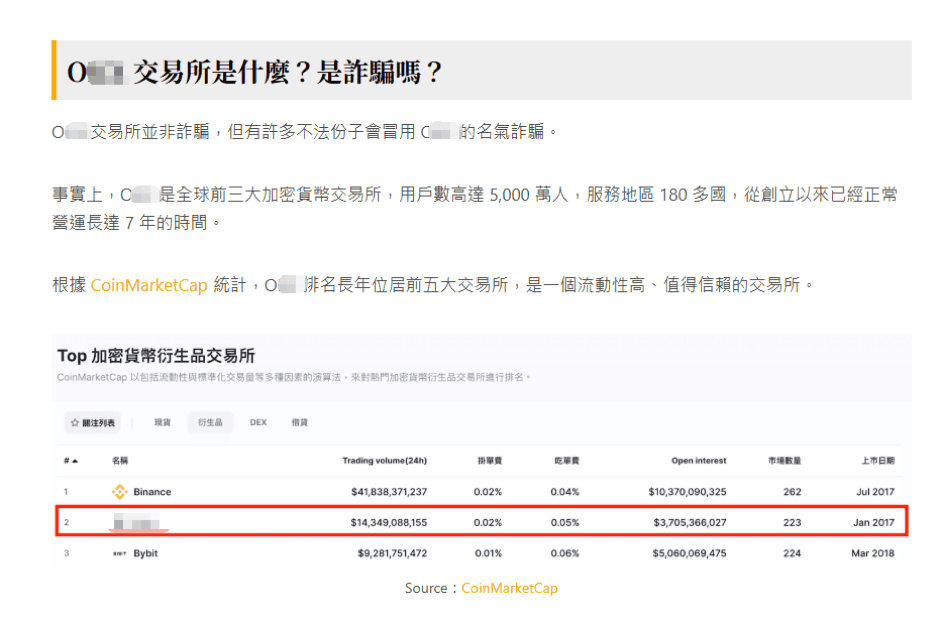
Task: Click the open interest $3,705,366,027
Action: click(x=690, y=522)
